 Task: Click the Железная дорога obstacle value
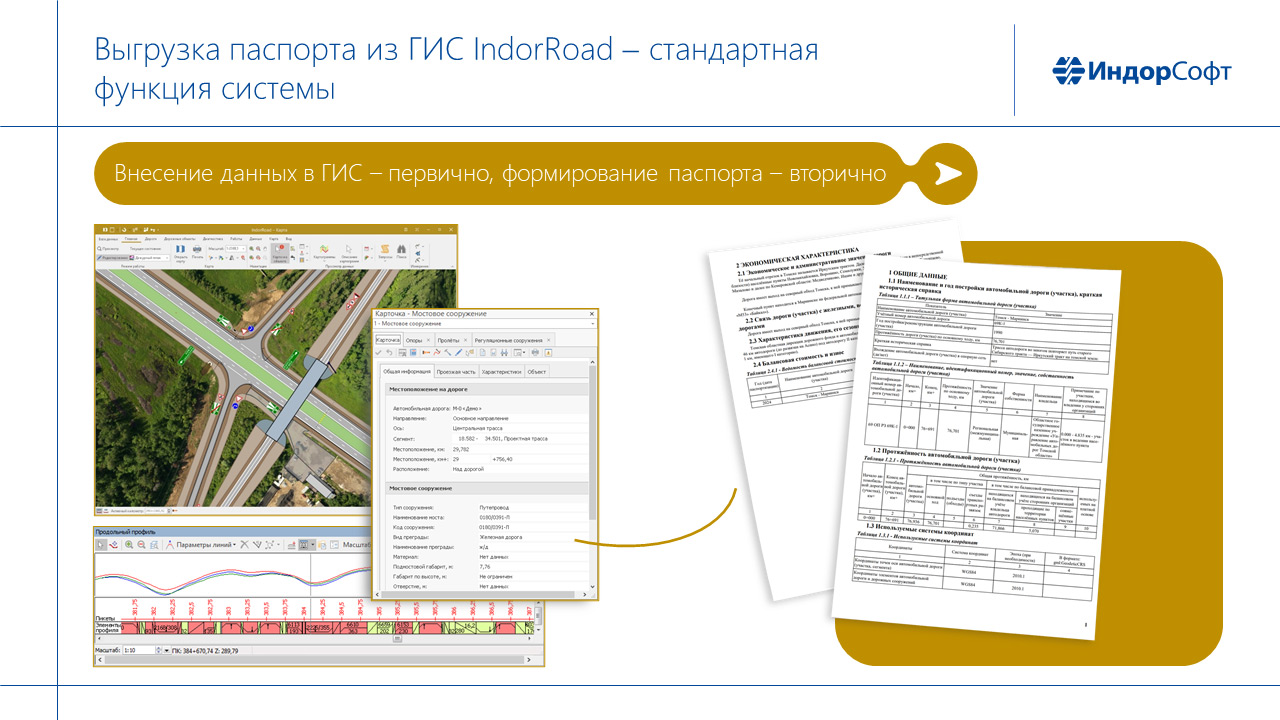[502, 536]
